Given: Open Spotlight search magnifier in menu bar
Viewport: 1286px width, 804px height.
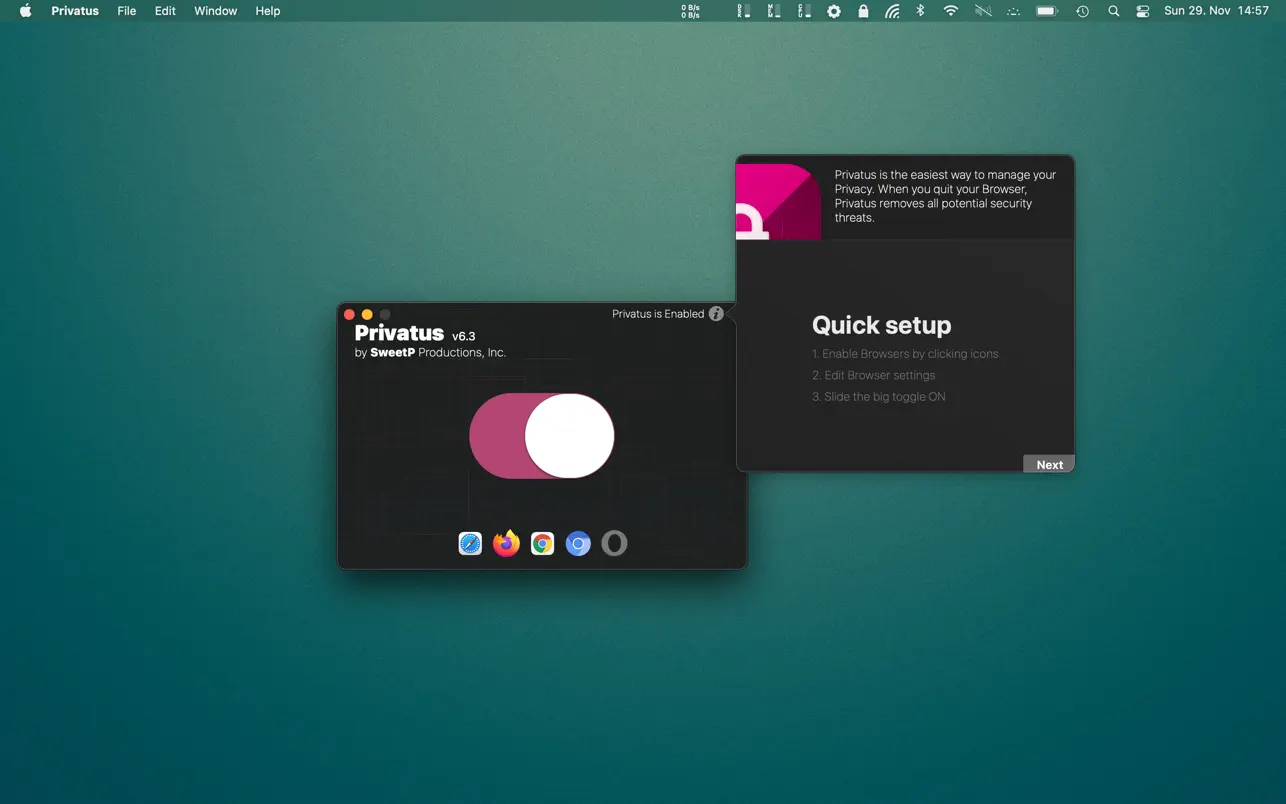Looking at the screenshot, I should click(x=1113, y=11).
